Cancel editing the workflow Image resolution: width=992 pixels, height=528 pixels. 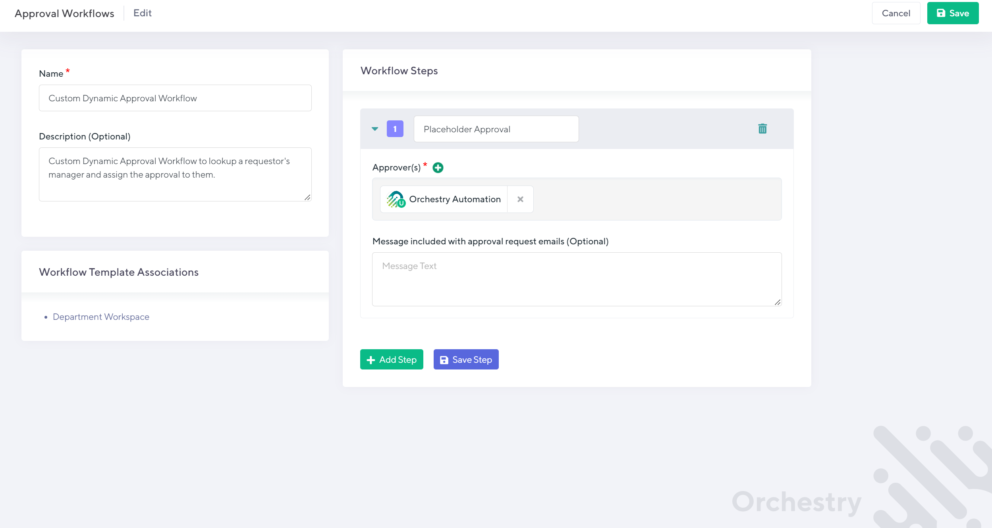pyautogui.click(x=896, y=13)
